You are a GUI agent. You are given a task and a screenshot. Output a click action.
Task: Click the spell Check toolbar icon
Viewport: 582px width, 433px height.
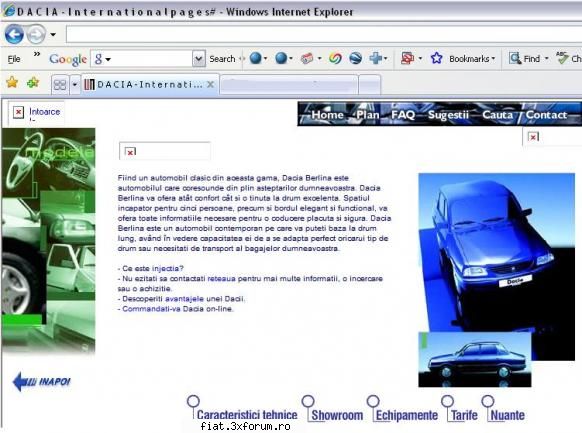click(562, 58)
